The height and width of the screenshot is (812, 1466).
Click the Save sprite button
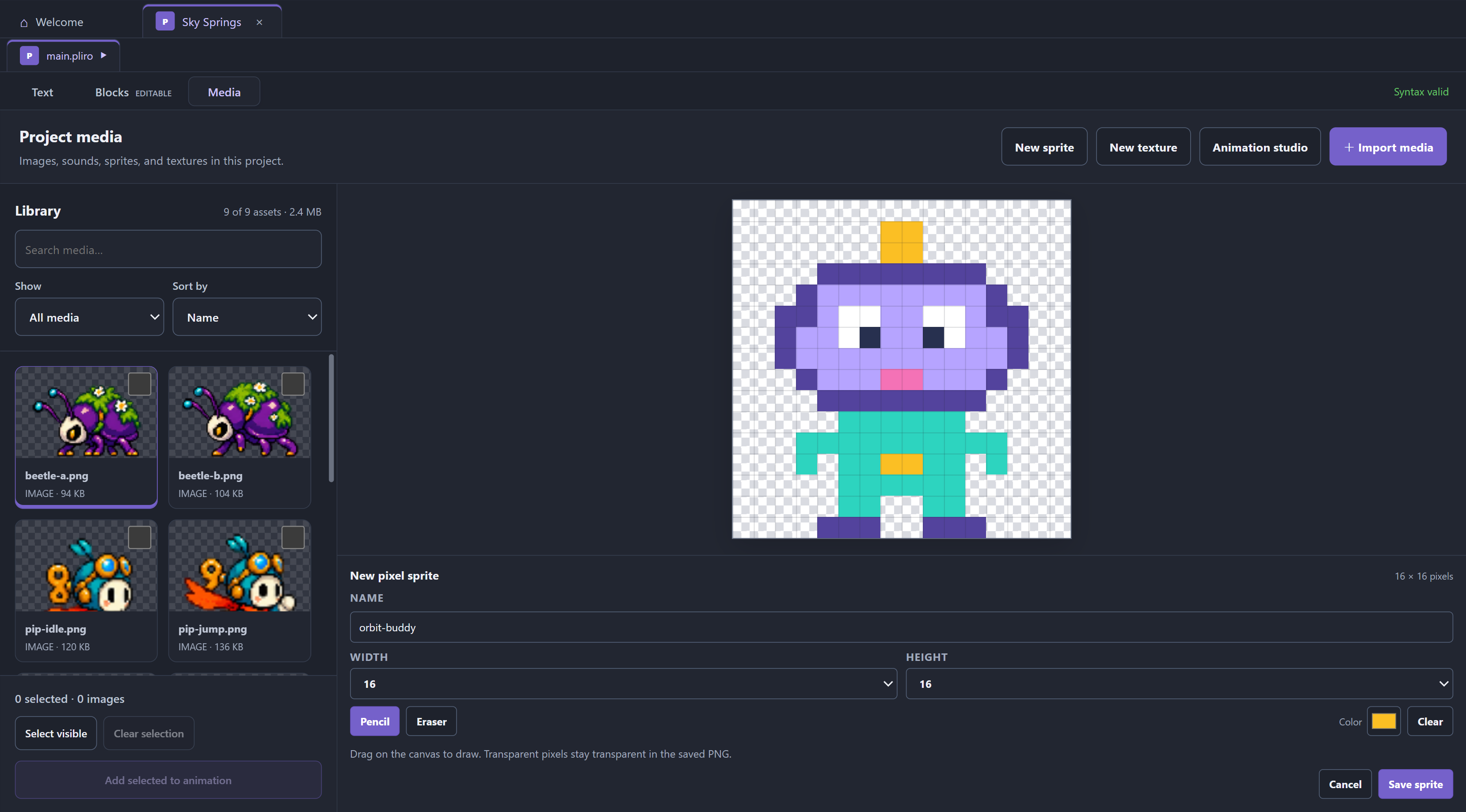1415,784
